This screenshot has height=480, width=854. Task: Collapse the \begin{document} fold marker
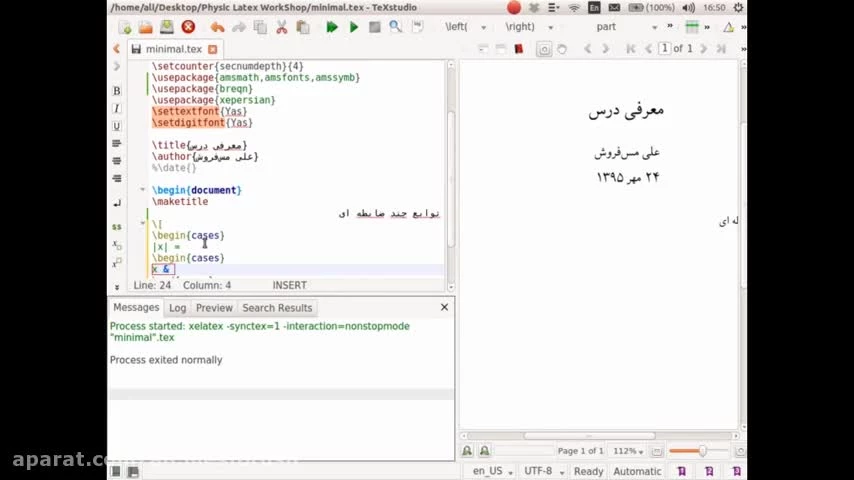tap(142, 190)
